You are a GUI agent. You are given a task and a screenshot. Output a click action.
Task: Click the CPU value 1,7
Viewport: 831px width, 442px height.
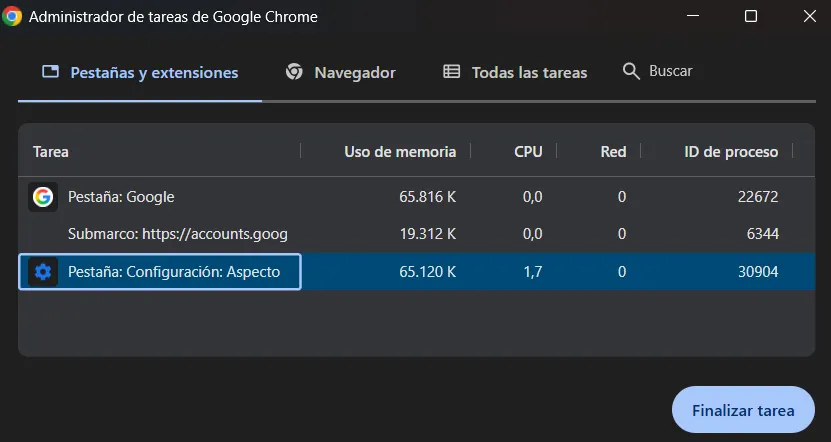[x=533, y=272]
